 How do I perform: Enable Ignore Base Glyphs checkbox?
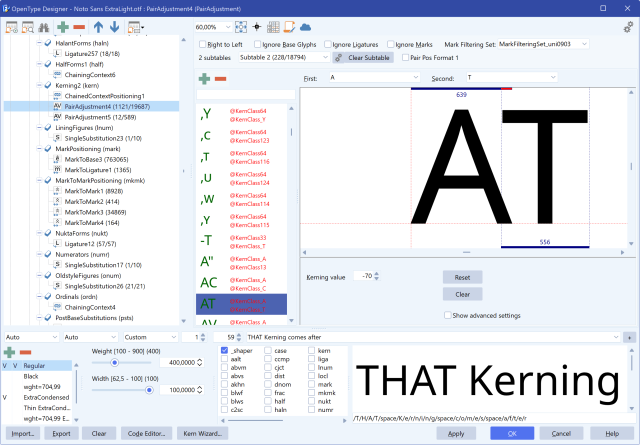point(257,44)
